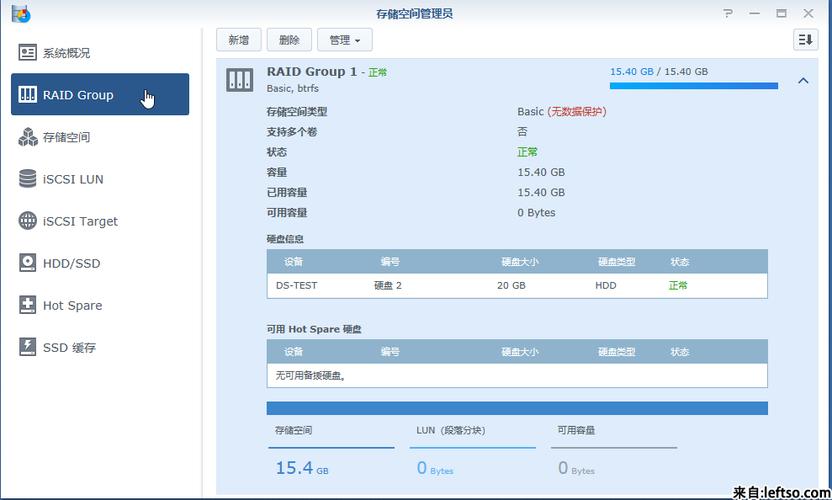Open the iSCSI LUN section
Viewport: 832px width, 500px height.
pos(100,179)
